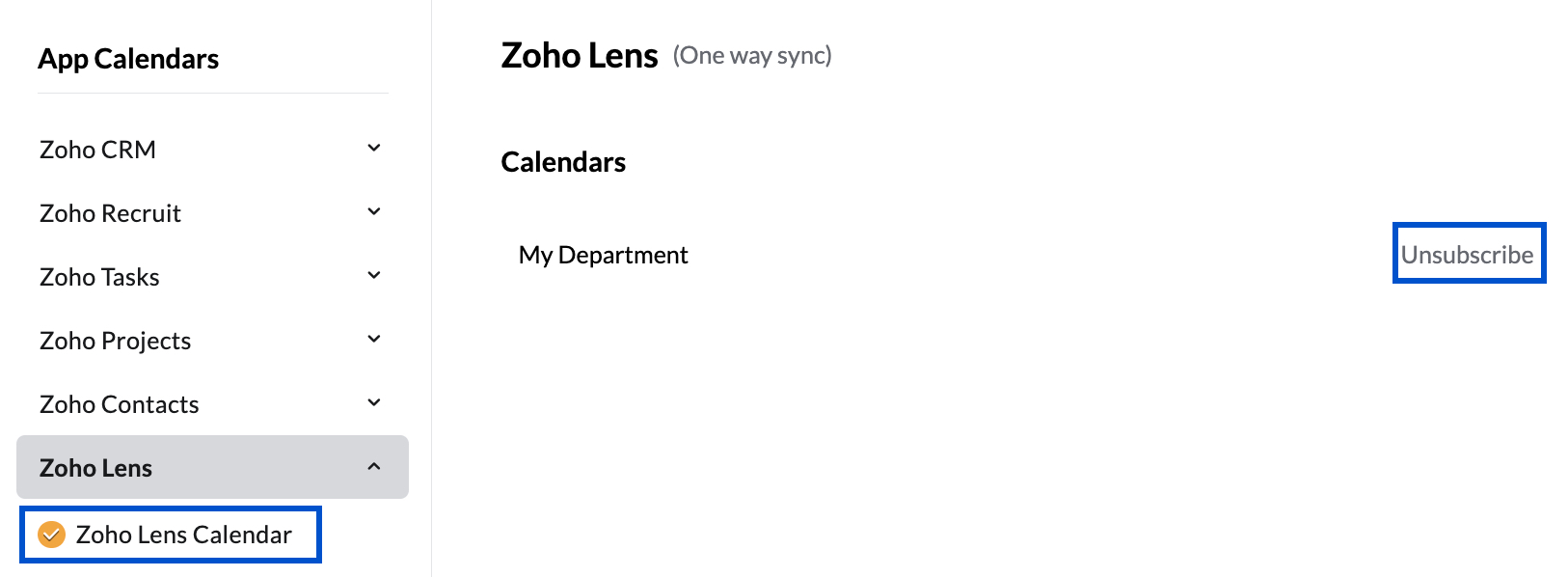Click the App Calendars sidebar heading
The width and height of the screenshot is (1568, 577).
coord(128,59)
